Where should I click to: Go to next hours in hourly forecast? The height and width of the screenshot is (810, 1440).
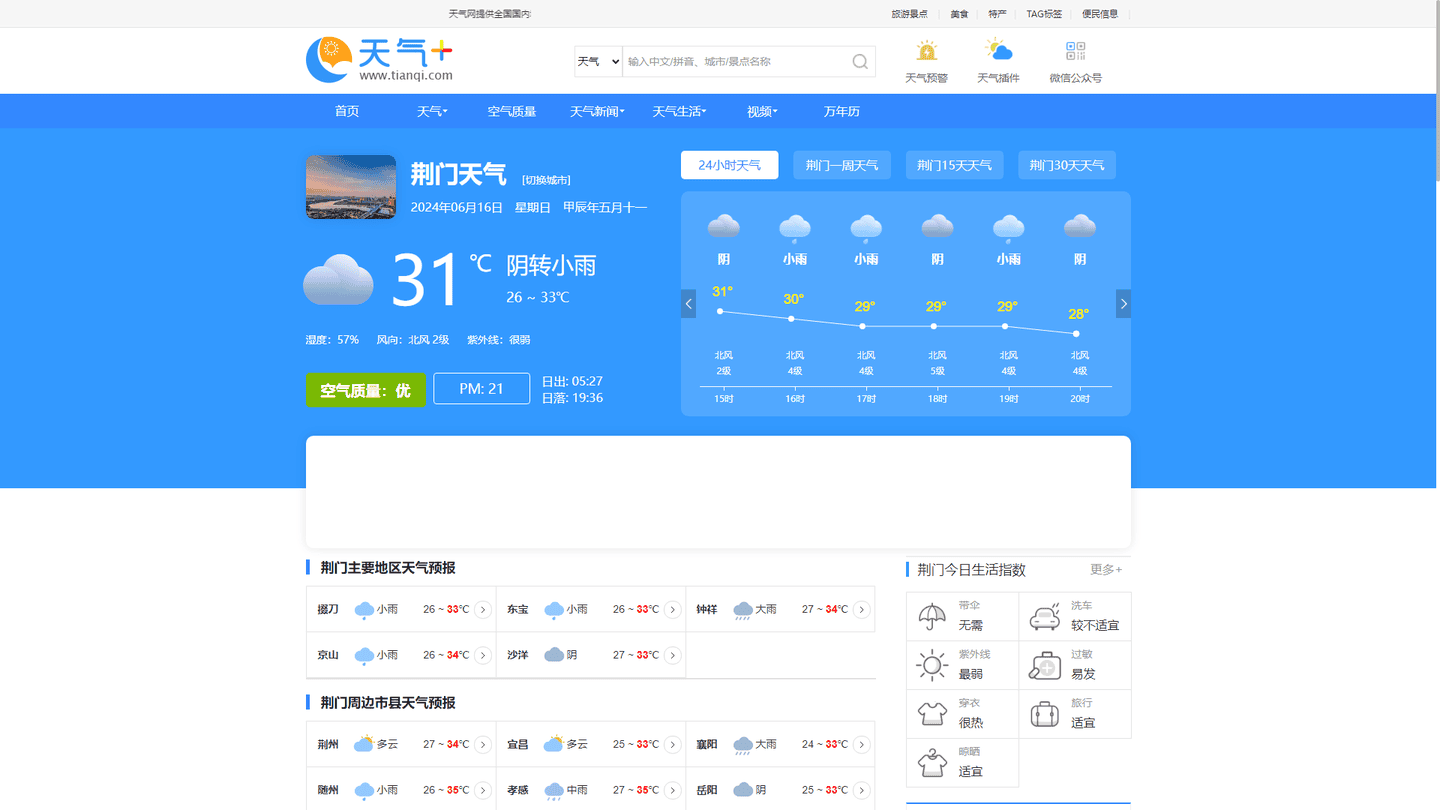pos(1124,304)
